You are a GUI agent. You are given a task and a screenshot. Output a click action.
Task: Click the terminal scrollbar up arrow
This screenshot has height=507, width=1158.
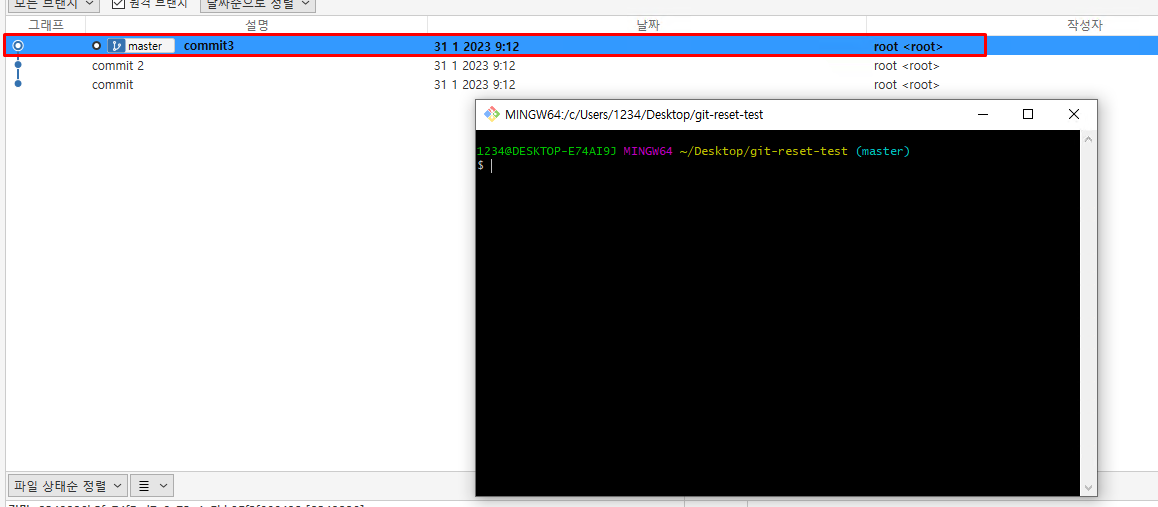click(1088, 139)
